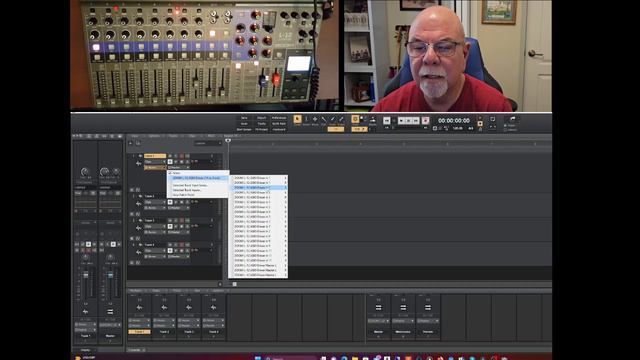The image size is (640, 360).
Task: Select the Edit tool icon
Action: [x=324, y=120]
